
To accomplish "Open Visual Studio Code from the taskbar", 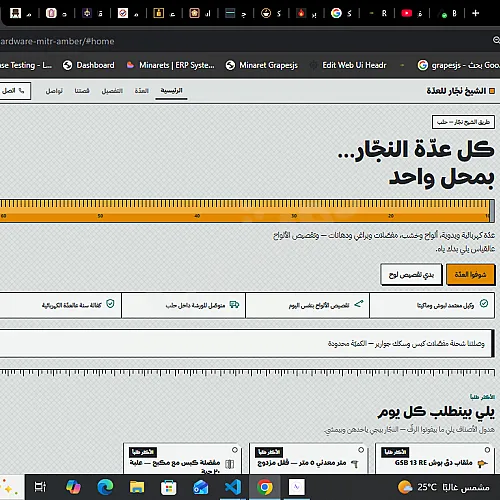I will (x=233, y=487).
